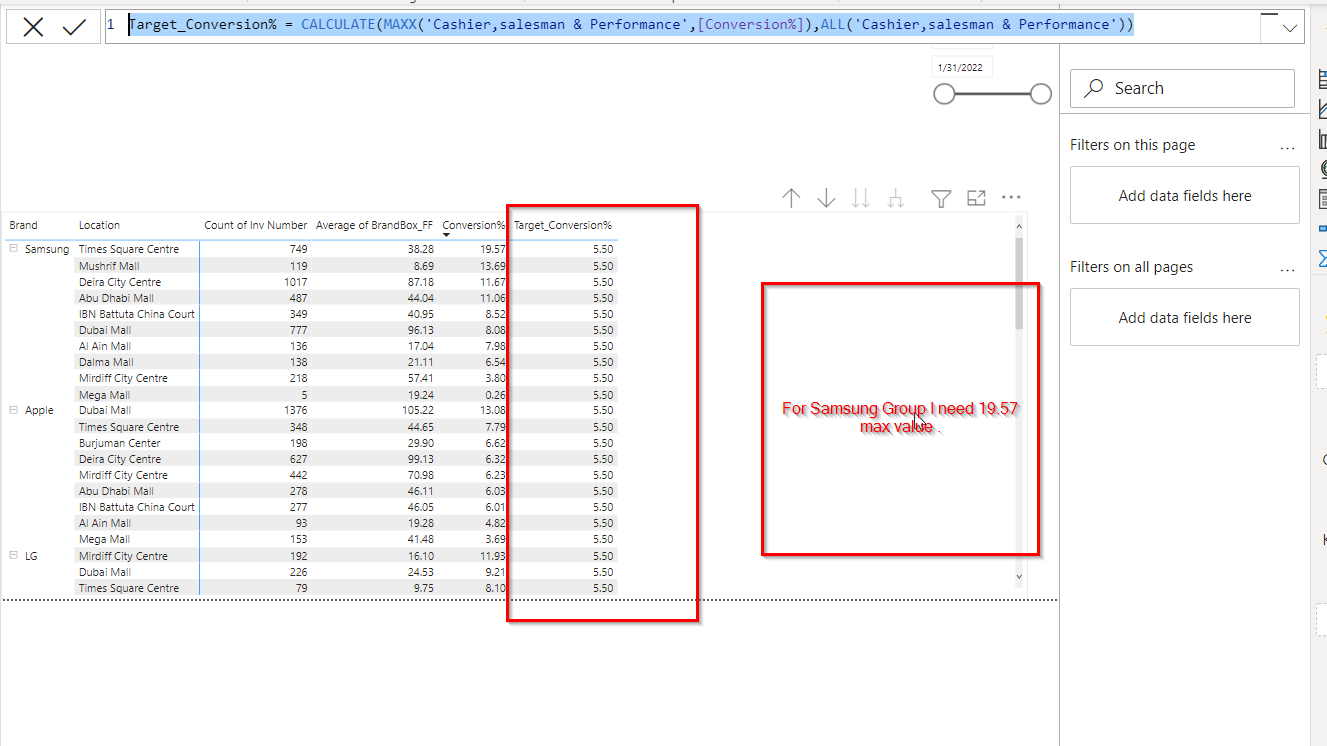Open more options for Filters on all pages
This screenshot has width=1327, height=746.
1287,269
